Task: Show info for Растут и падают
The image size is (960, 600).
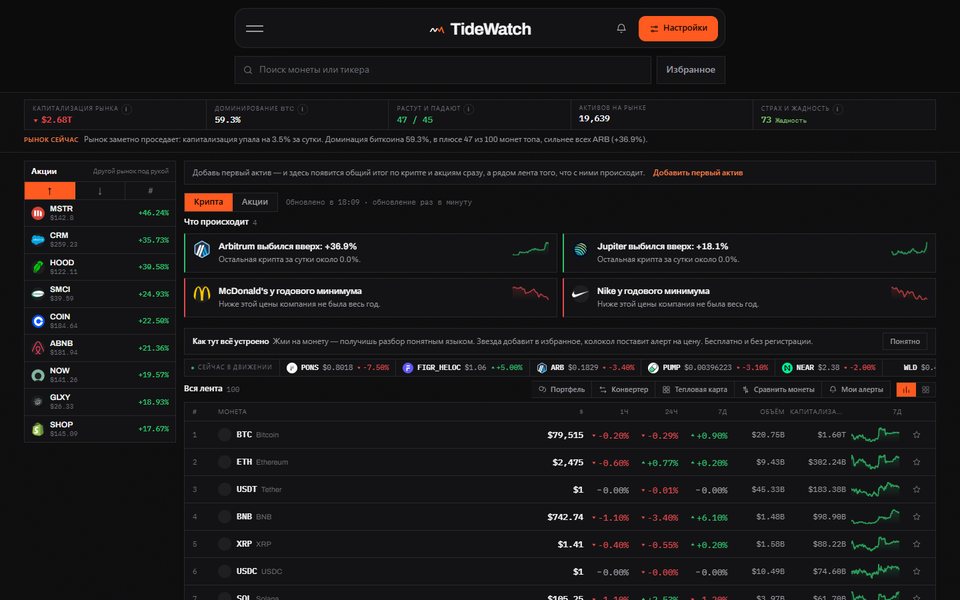Action: [x=468, y=109]
